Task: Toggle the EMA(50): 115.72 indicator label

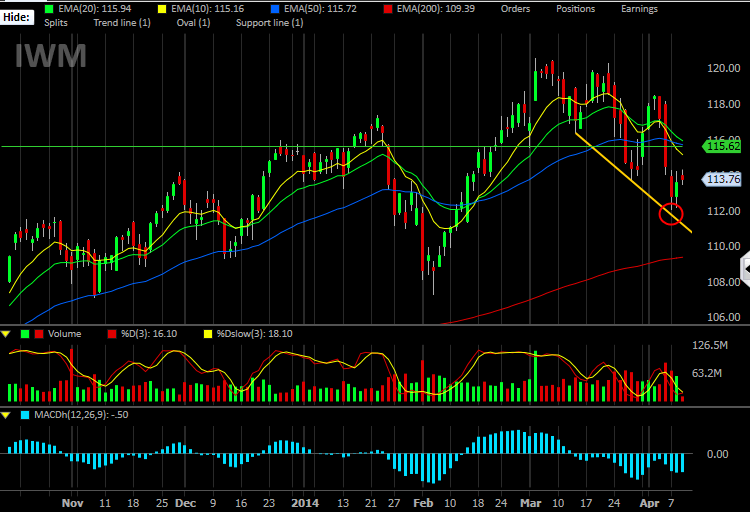Action: 320,9
